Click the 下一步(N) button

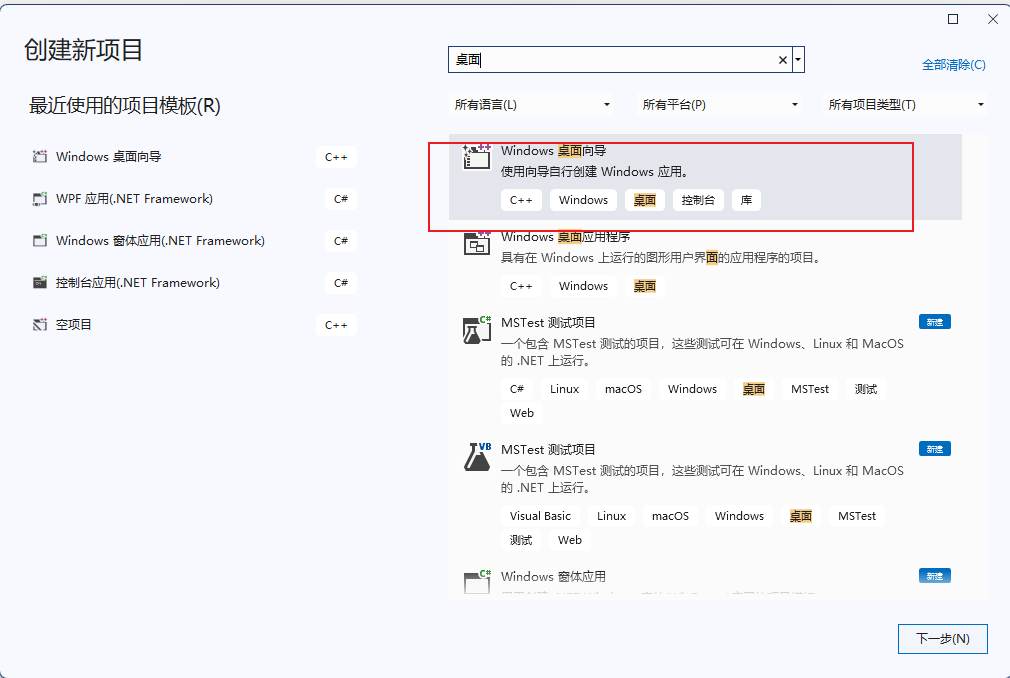942,639
